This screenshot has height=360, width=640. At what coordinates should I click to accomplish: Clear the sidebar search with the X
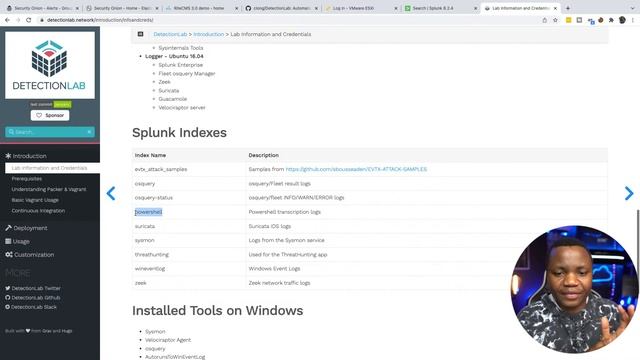(x=89, y=132)
